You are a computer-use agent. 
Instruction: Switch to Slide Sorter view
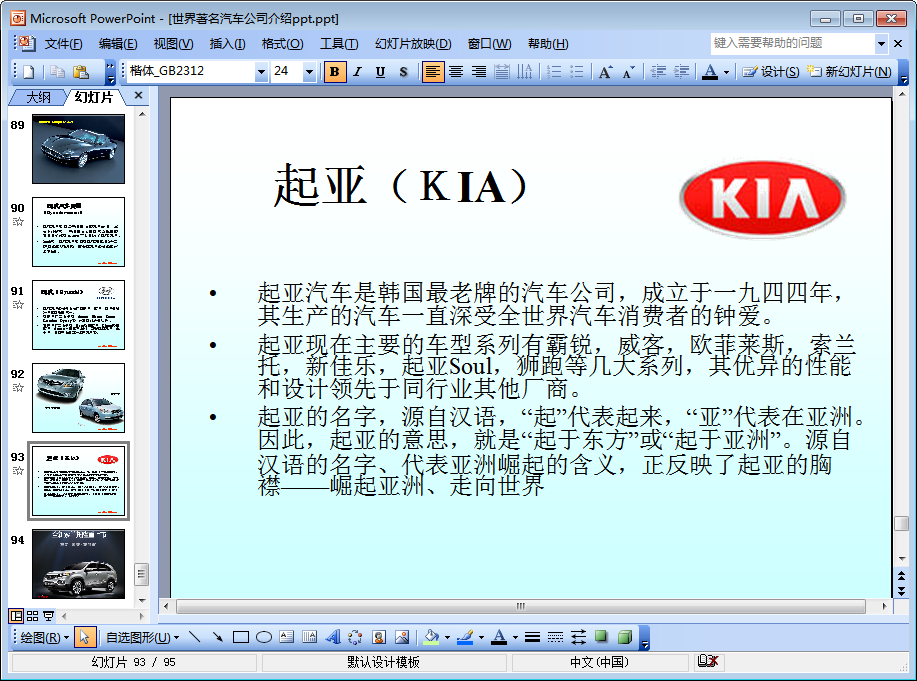(x=32, y=616)
